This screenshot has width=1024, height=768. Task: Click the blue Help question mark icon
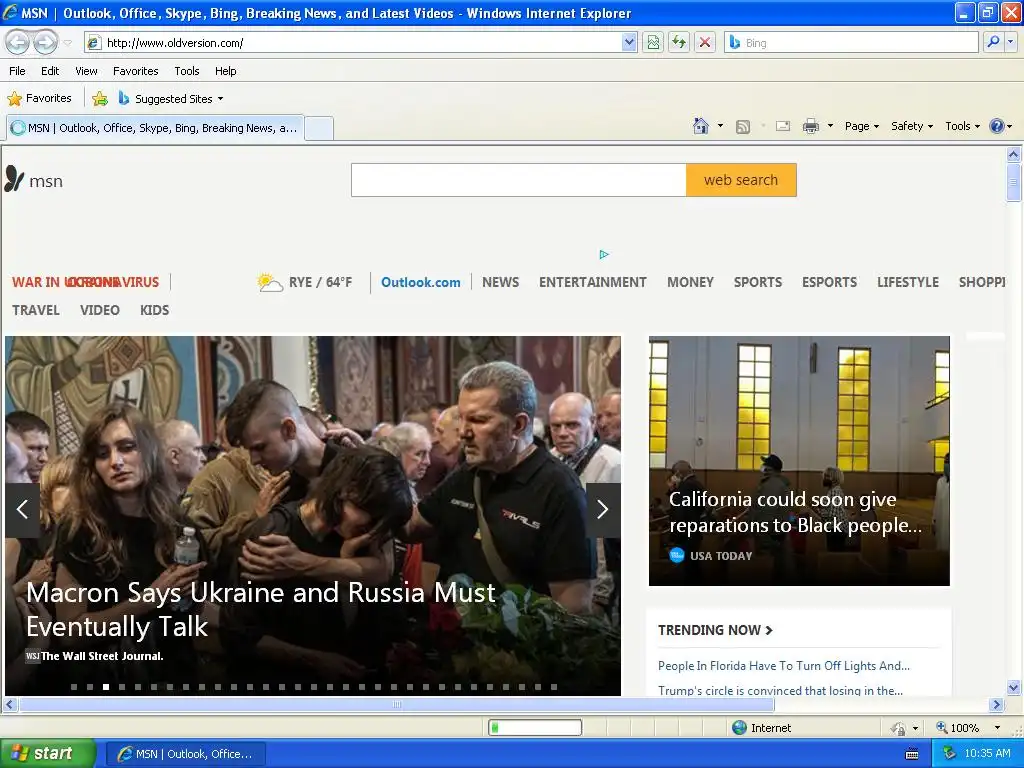pos(997,126)
